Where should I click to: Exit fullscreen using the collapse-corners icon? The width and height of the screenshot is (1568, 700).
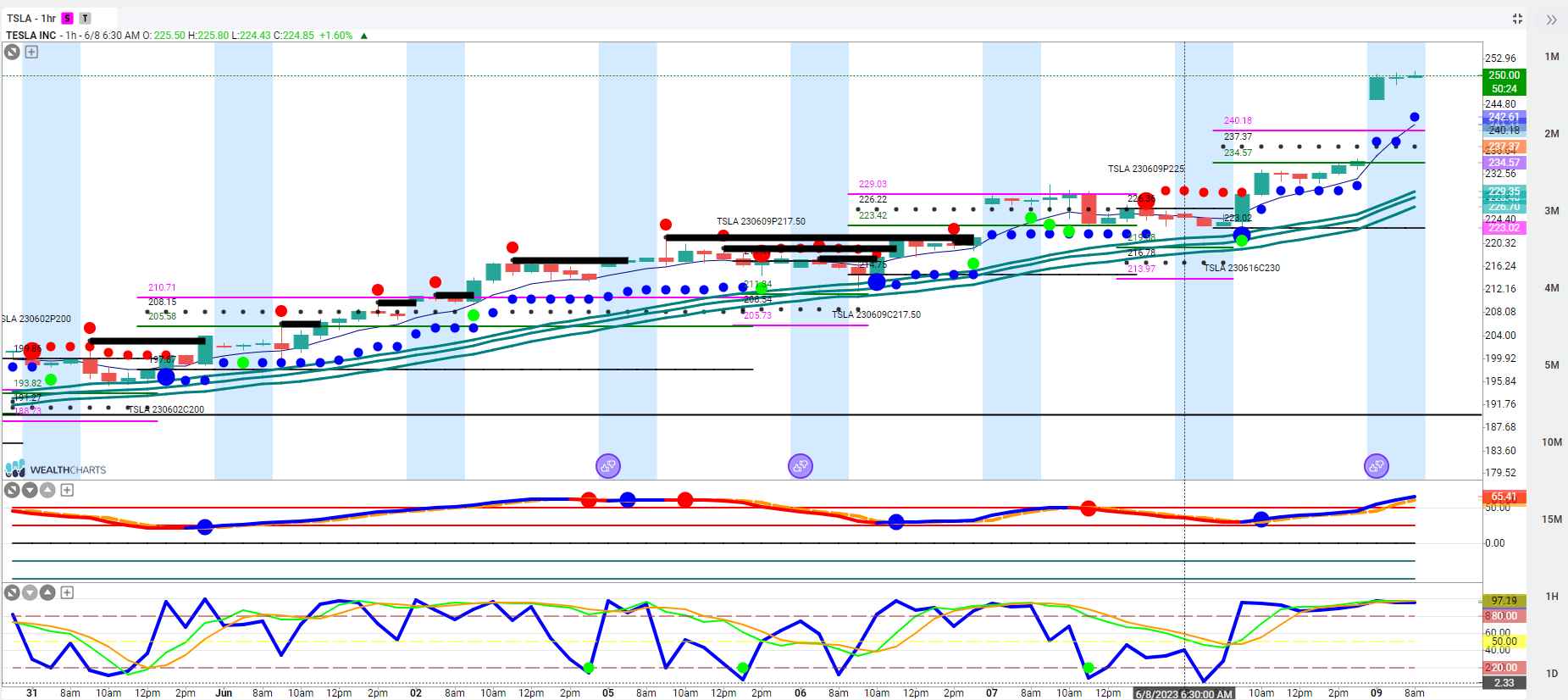[1517, 19]
